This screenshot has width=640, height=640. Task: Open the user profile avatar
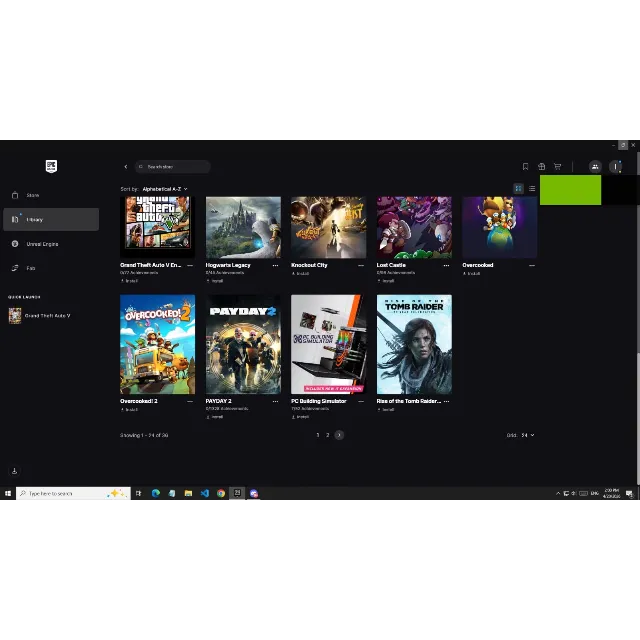(615, 167)
